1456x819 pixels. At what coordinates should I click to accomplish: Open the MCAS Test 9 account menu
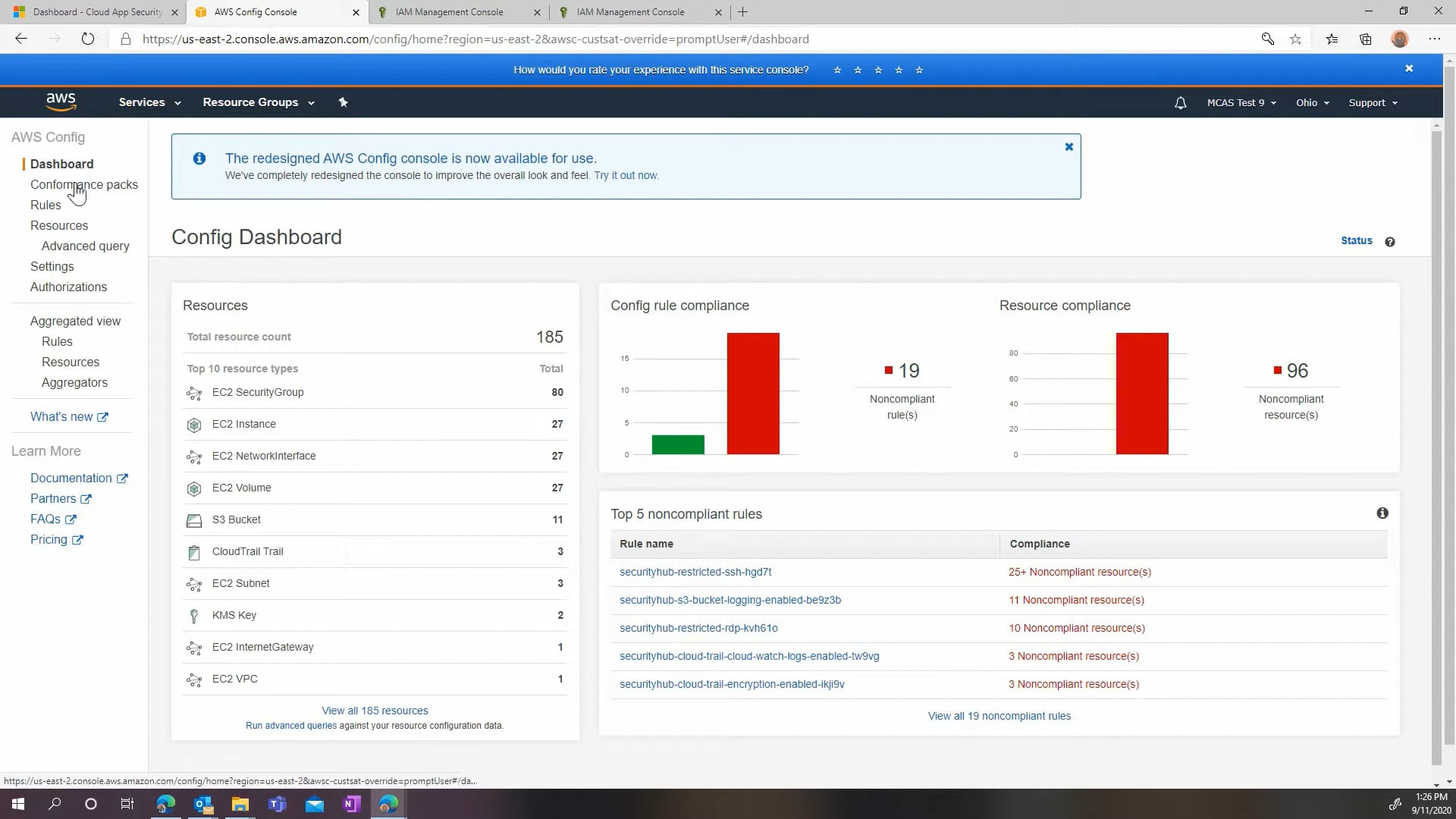pyautogui.click(x=1241, y=102)
